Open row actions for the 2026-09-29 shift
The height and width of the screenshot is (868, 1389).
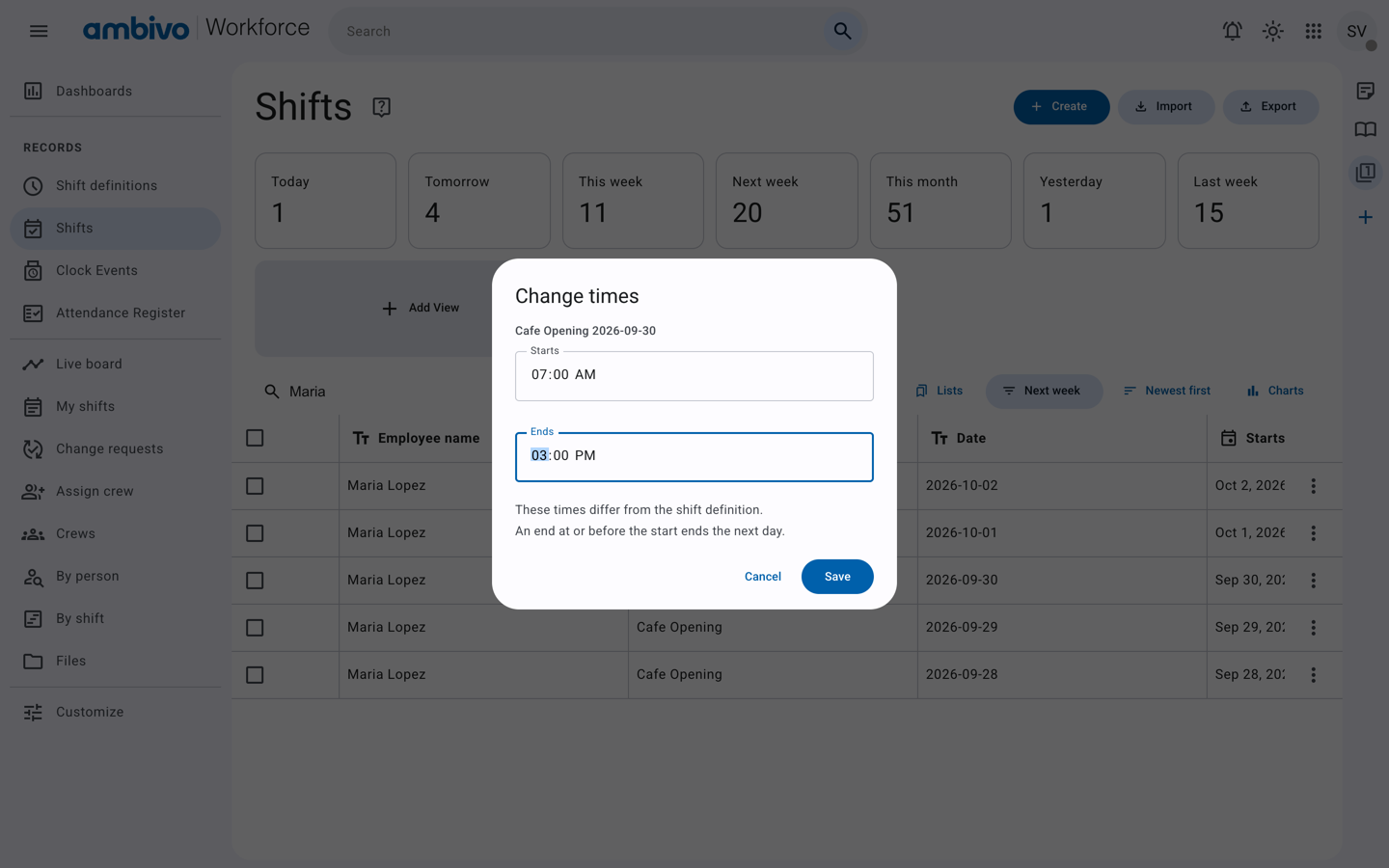pos(1313,628)
